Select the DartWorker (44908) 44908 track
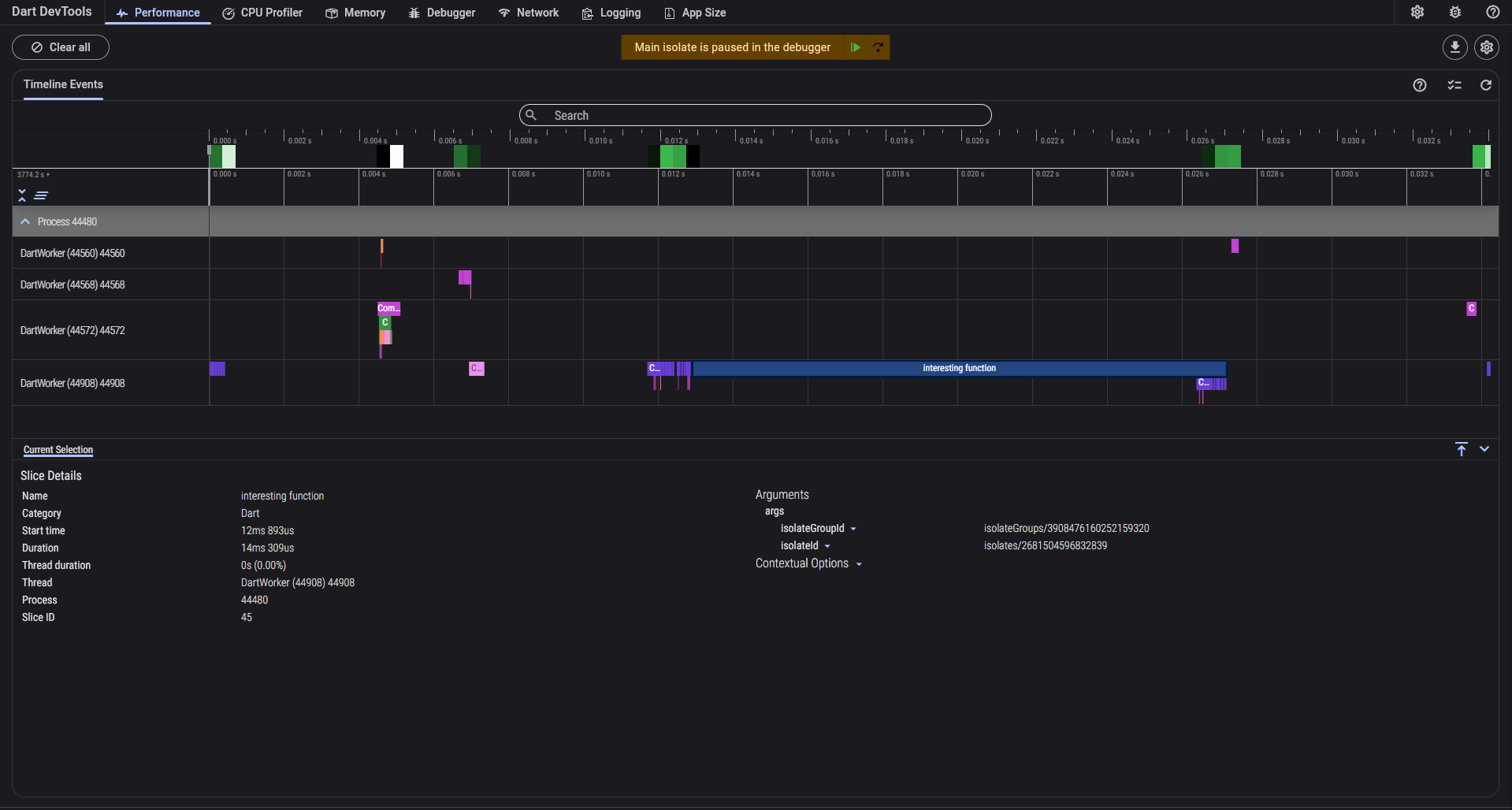1512x810 pixels. point(72,383)
